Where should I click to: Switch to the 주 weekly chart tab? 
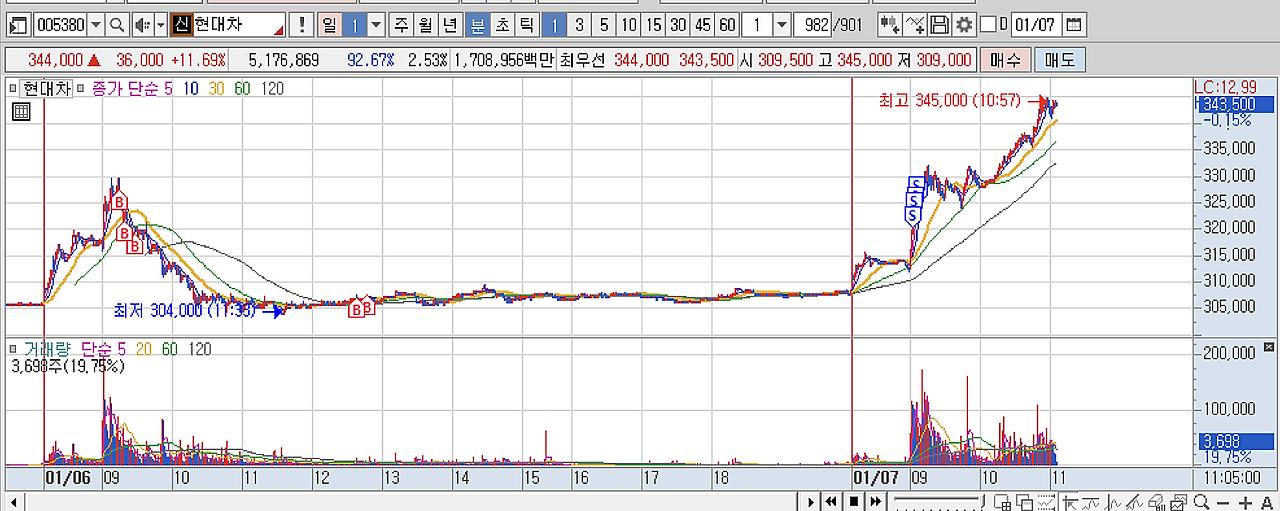pos(401,25)
